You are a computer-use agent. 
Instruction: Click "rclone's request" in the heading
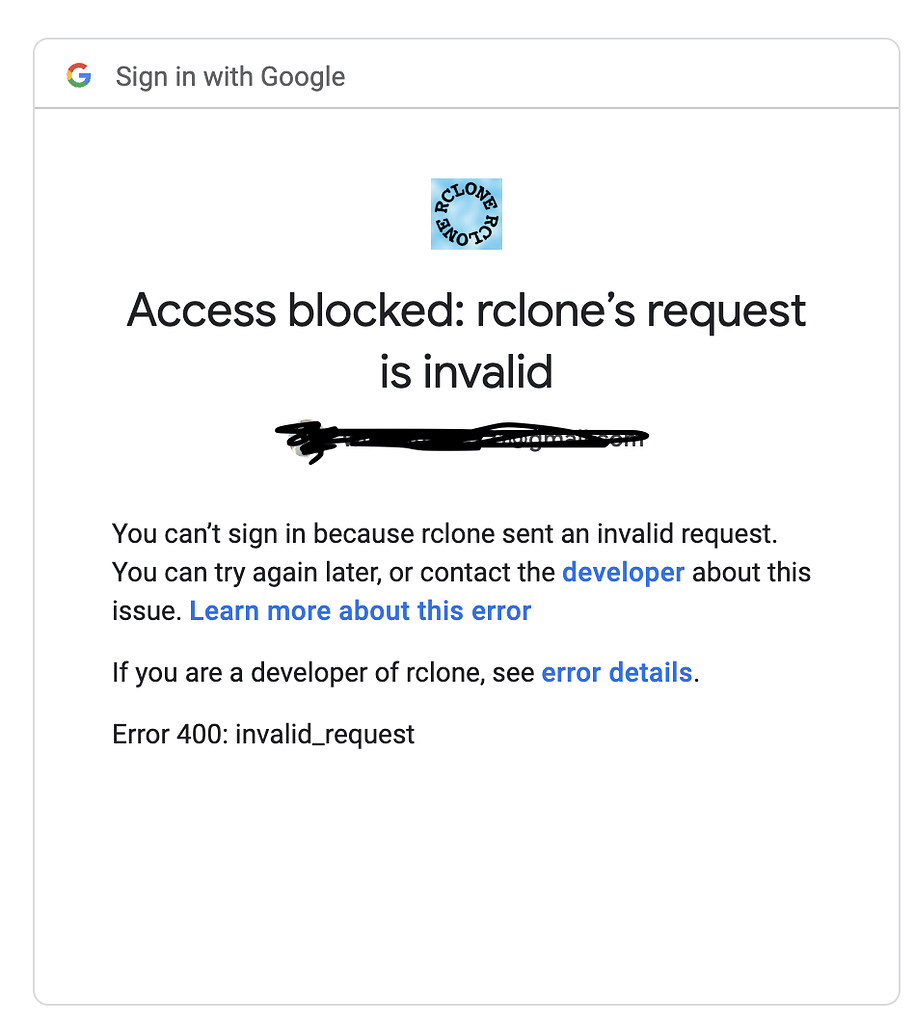tap(640, 310)
